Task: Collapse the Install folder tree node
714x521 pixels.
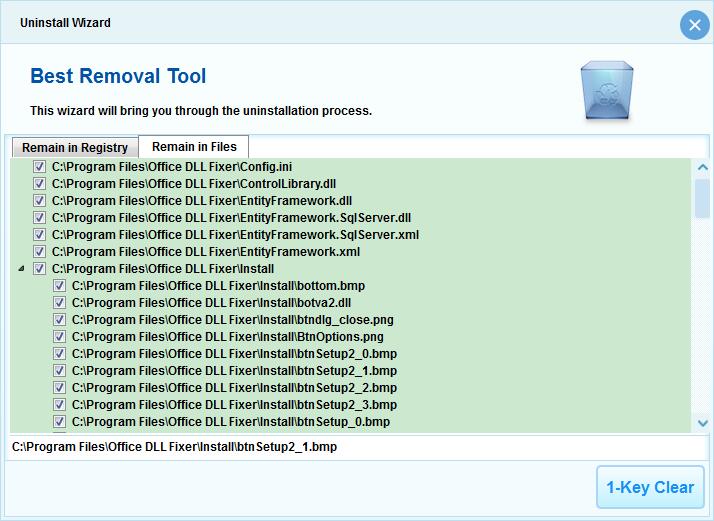Action: [x=21, y=269]
